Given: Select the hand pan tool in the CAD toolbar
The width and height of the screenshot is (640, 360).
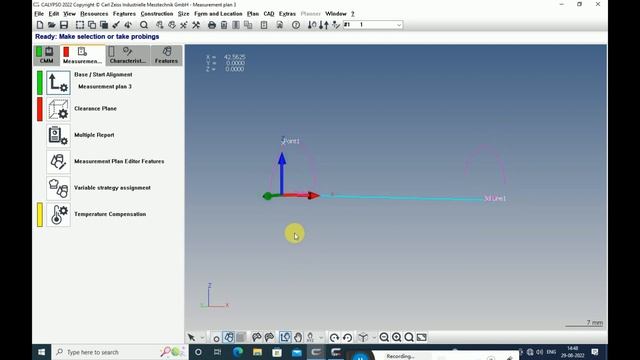Looking at the screenshot, I should pos(298,337).
